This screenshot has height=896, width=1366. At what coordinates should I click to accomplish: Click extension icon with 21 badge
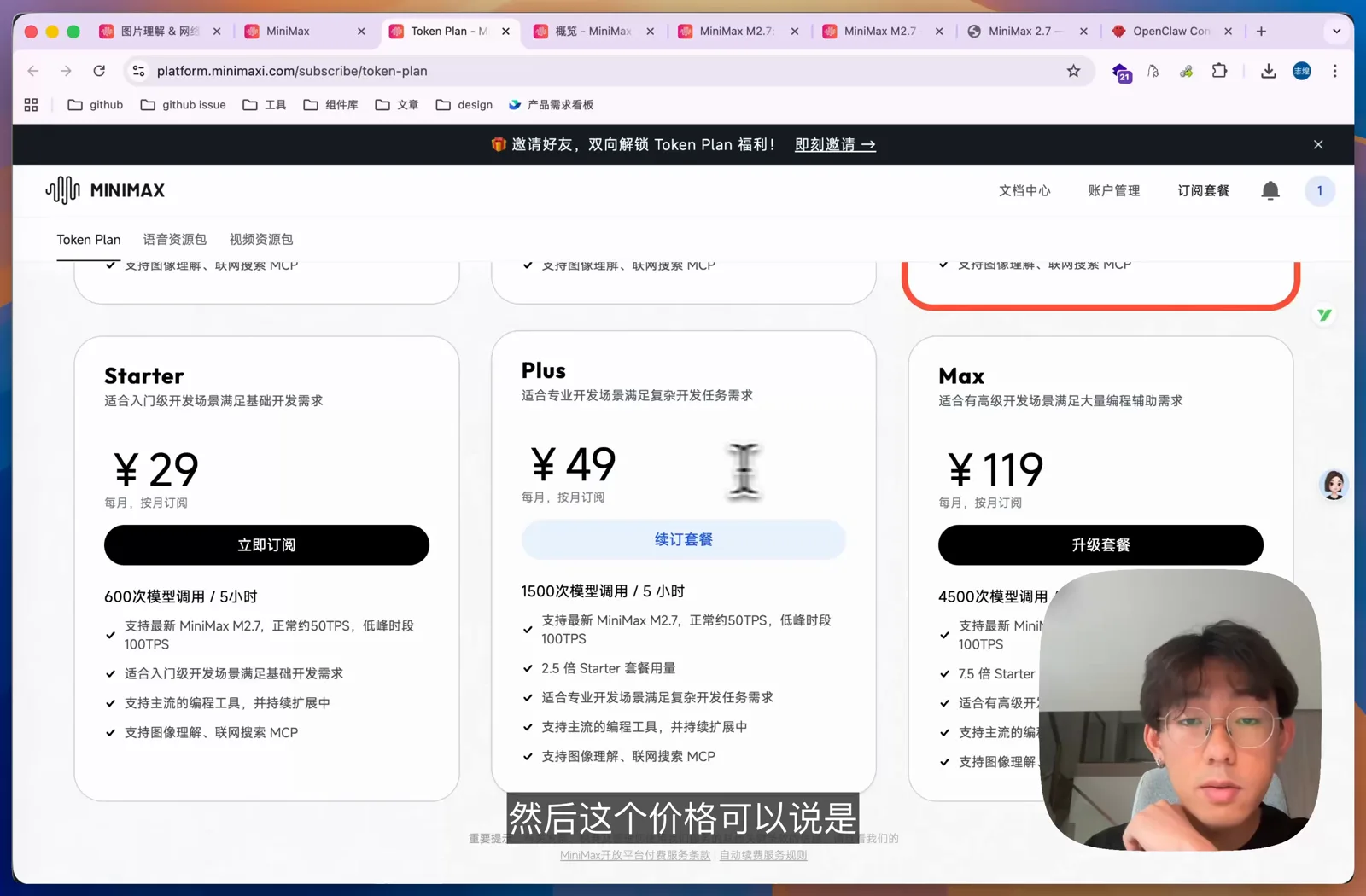point(1121,73)
